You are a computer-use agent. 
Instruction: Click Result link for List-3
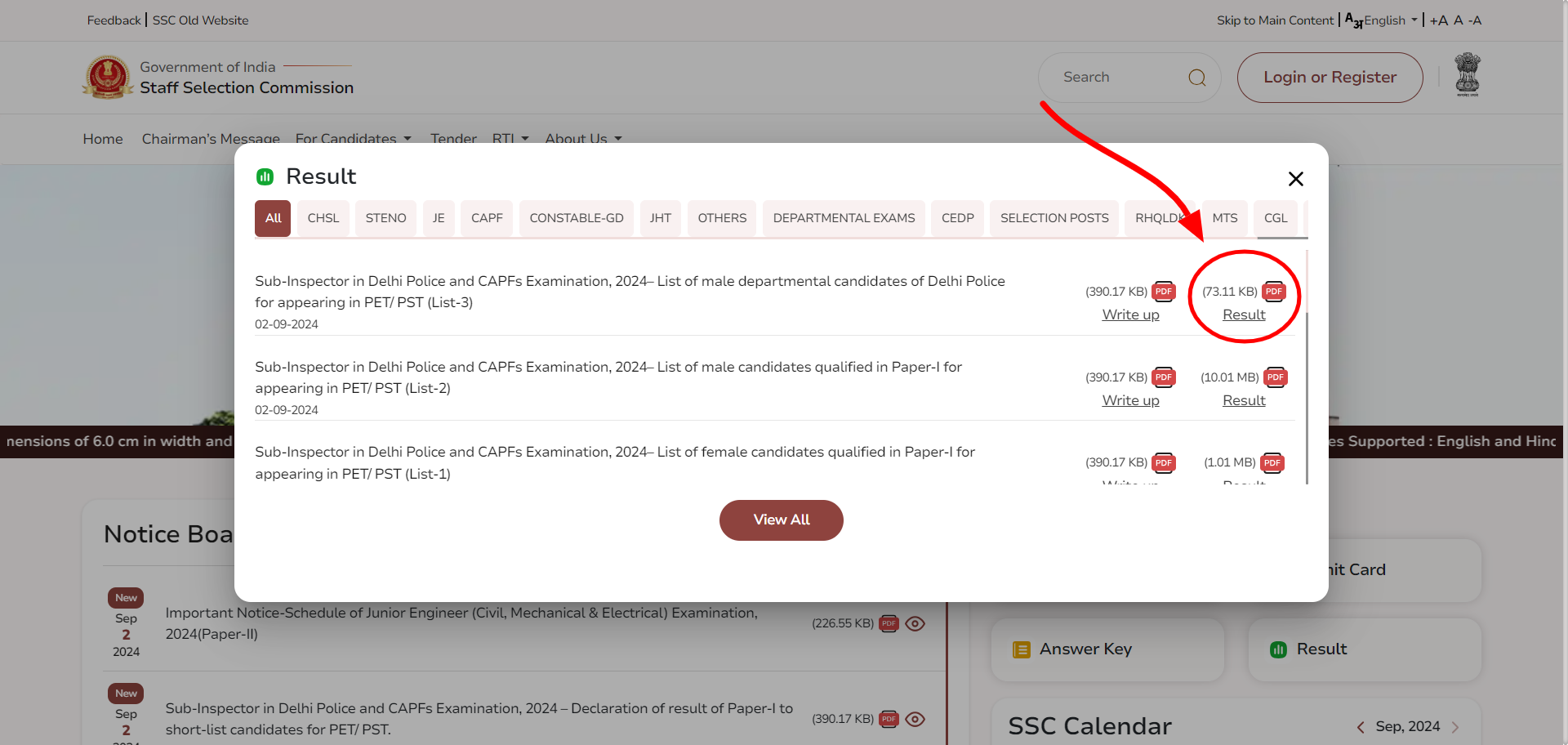1244,315
